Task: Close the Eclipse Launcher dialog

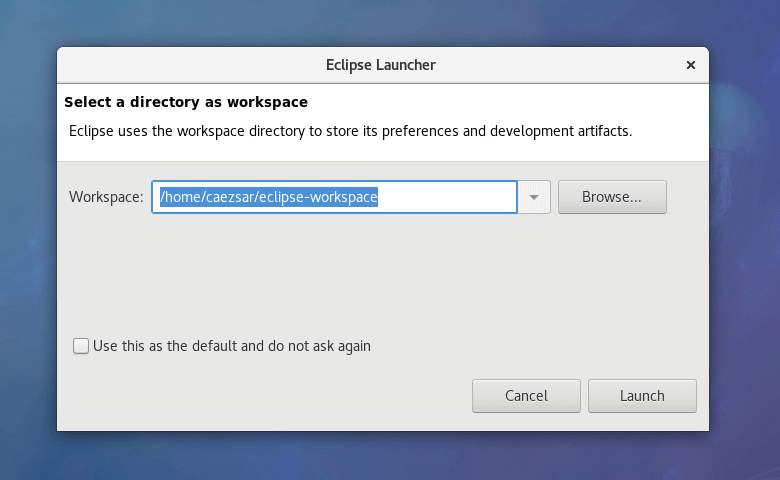Action: tap(690, 65)
